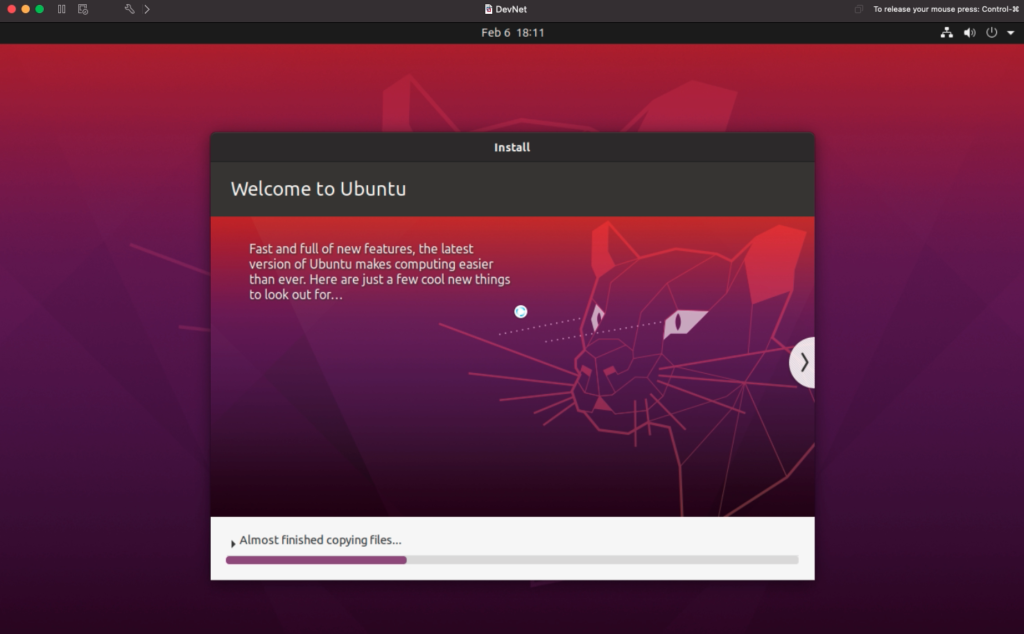
Task: Pause the virtual machine with the pause icon
Action: [61, 9]
